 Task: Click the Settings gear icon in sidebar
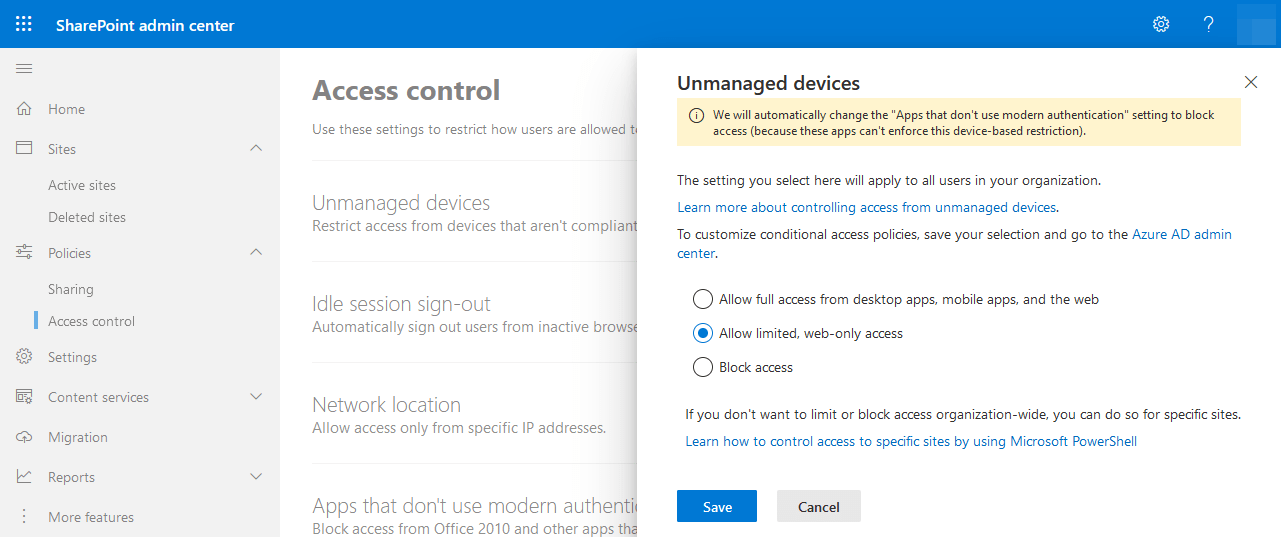[24, 357]
